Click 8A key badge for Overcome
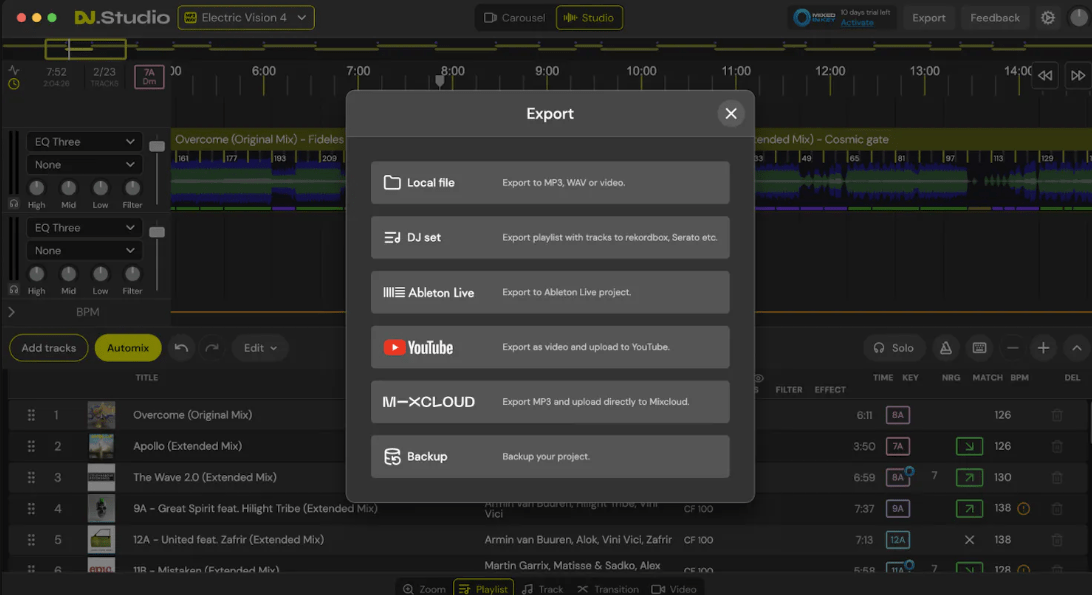1092x595 pixels. click(x=898, y=415)
